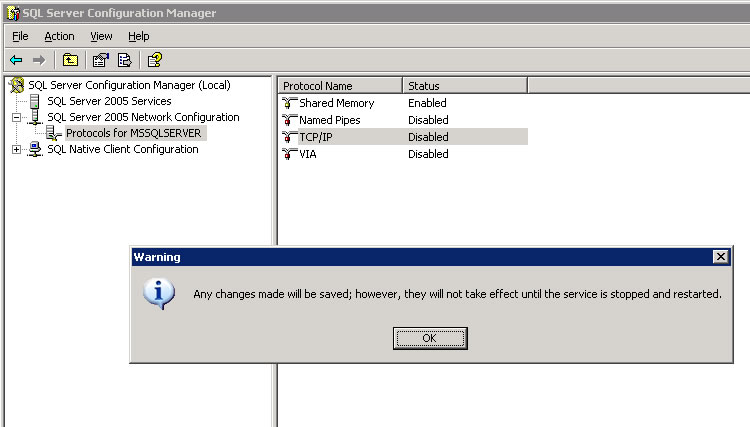Select SQL Native Client Configuration label
Viewport: 750px width, 427px height.
click(x=122, y=149)
